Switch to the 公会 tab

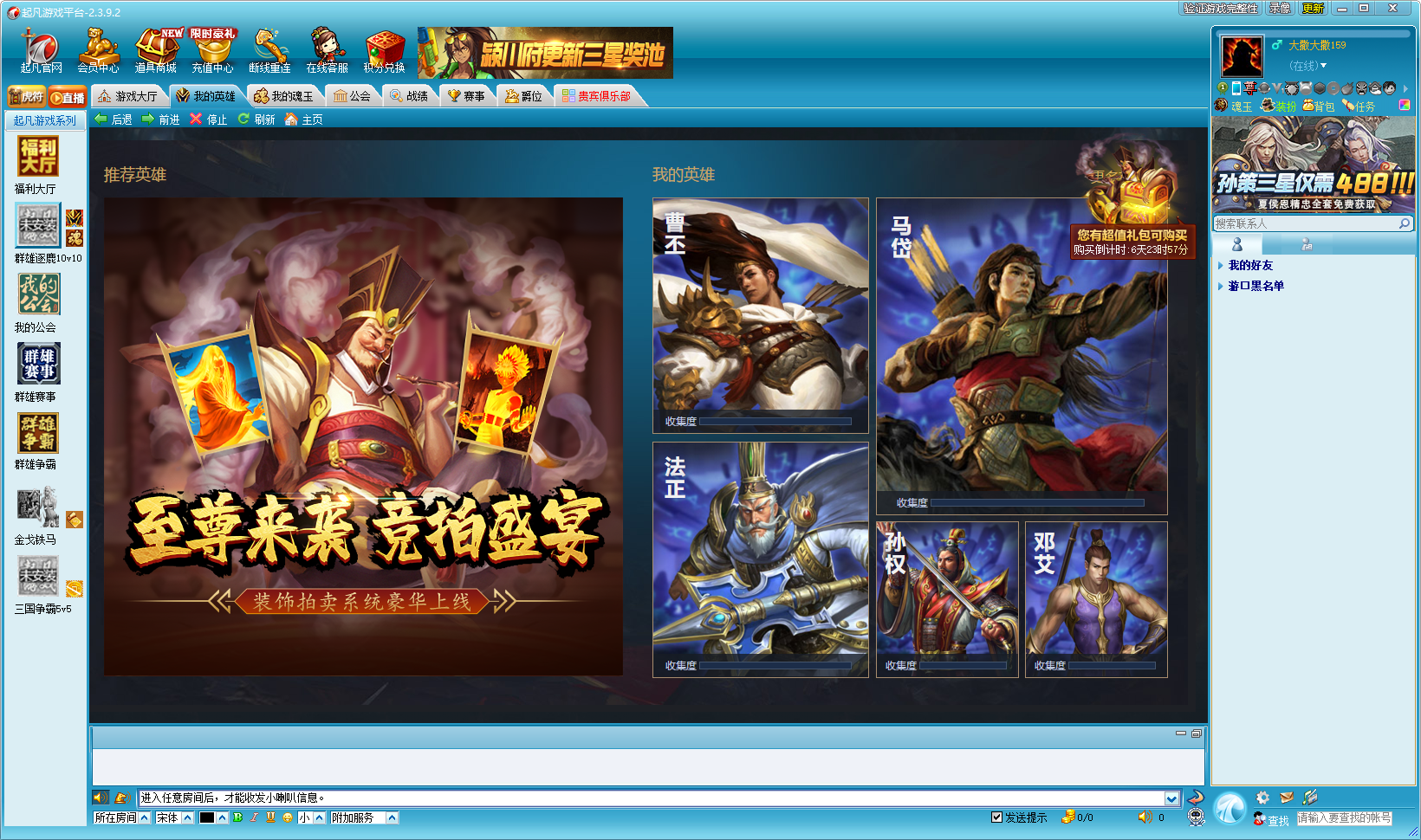point(353,96)
